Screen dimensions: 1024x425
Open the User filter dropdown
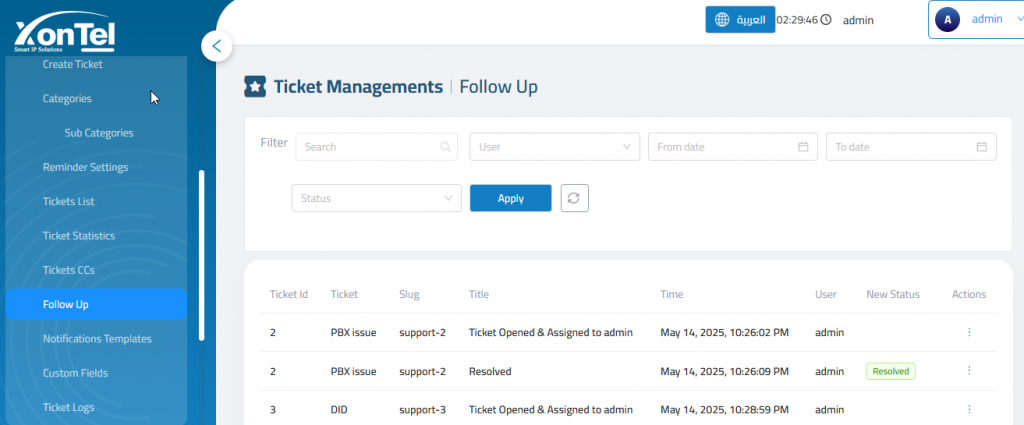click(x=554, y=147)
